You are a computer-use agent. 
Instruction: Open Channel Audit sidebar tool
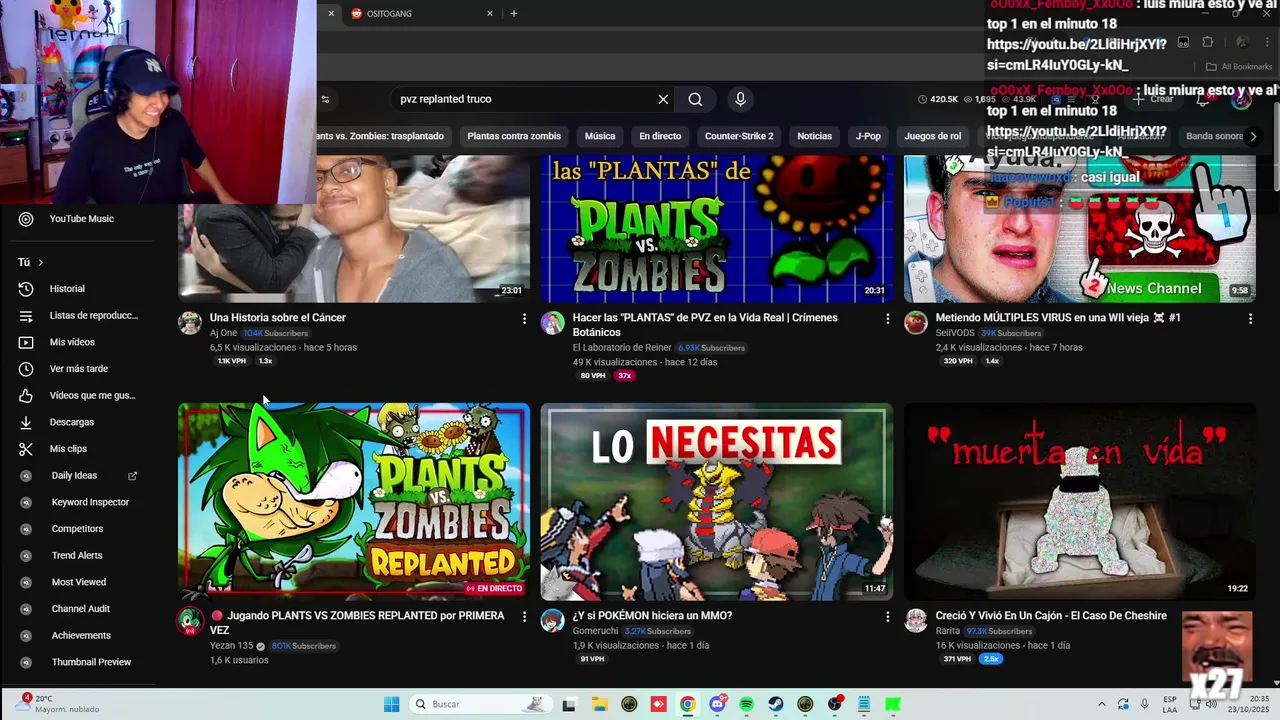point(80,609)
